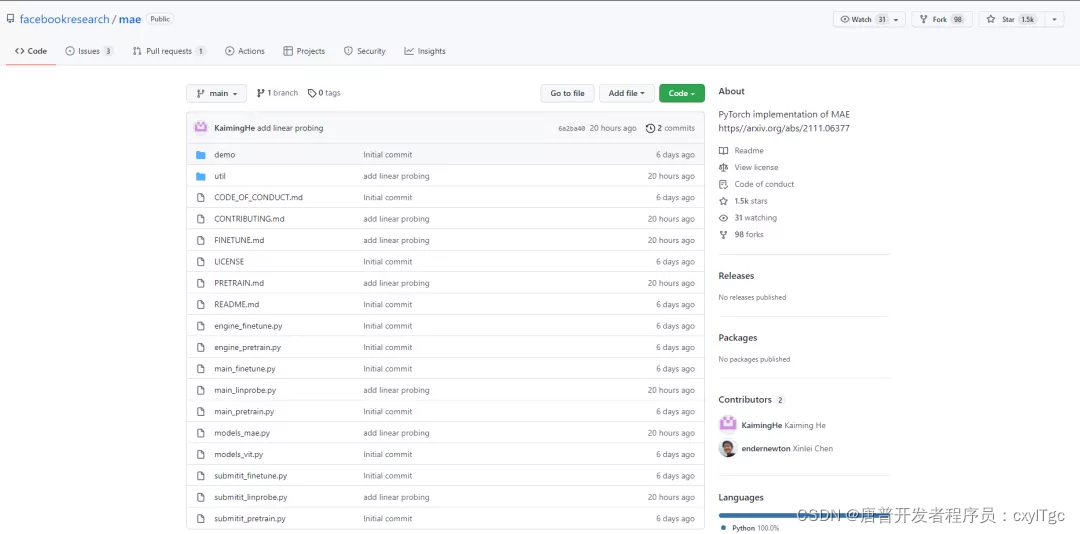Click the eye icon beside 31 watching
The width and height of the screenshot is (1080, 534).
(x=723, y=218)
